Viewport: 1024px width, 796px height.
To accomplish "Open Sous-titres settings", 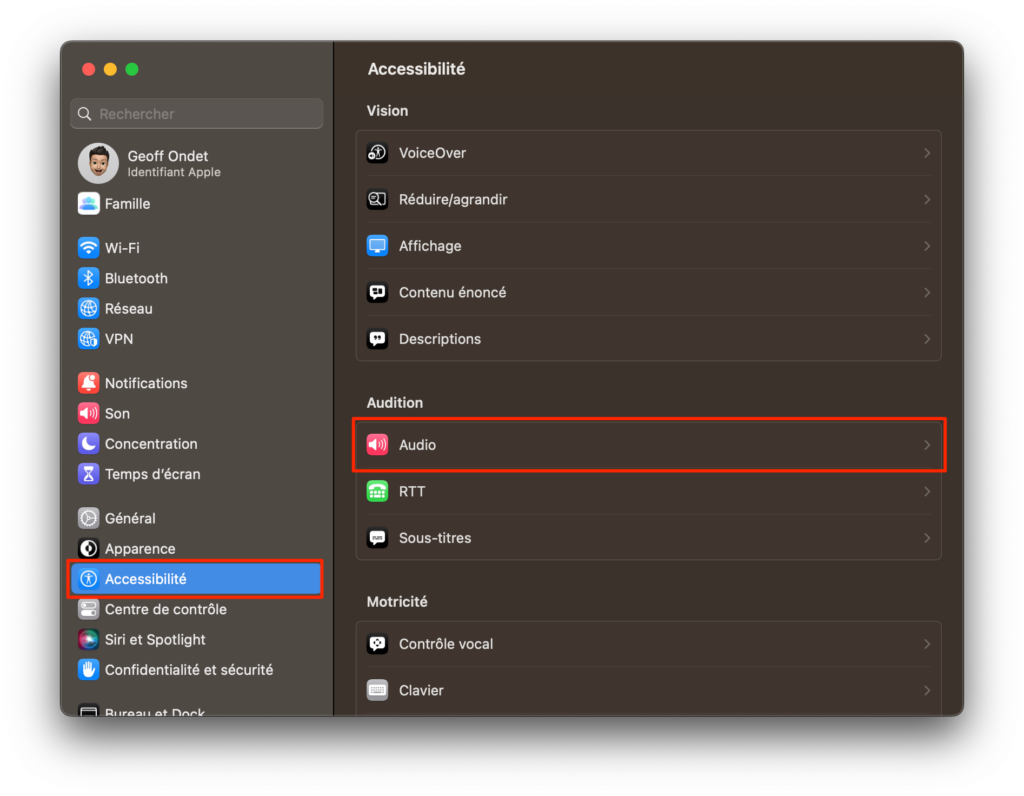I will [x=648, y=538].
